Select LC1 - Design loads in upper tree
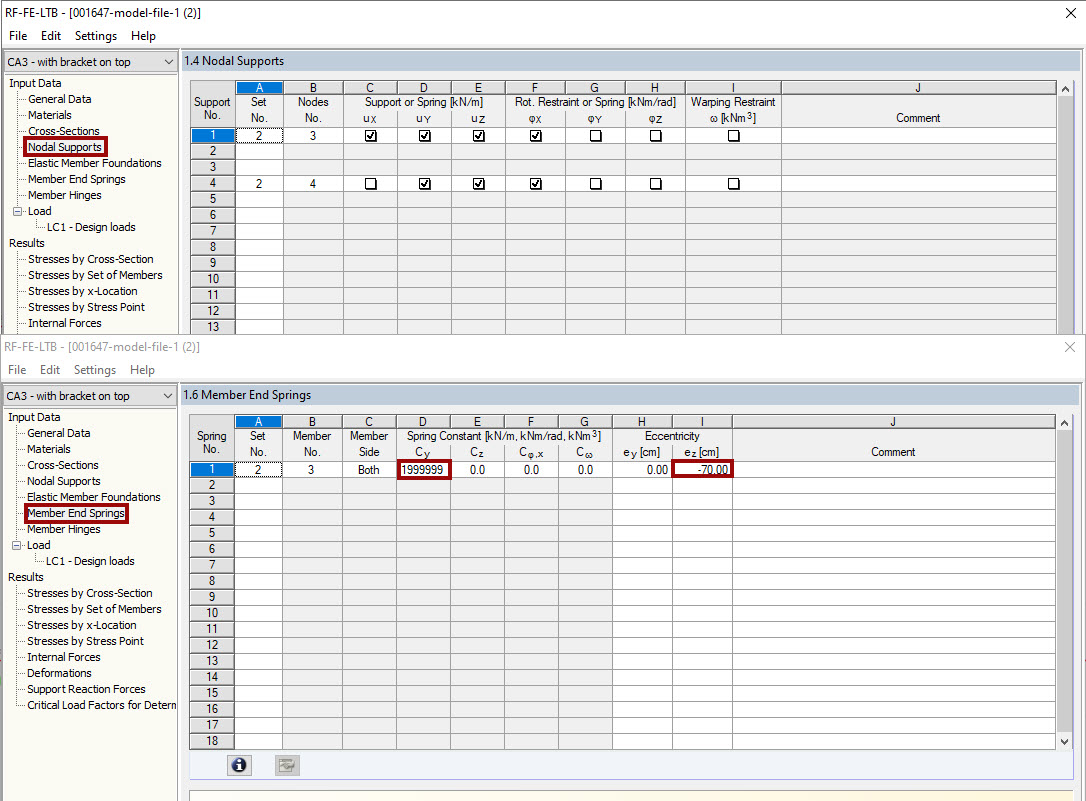 coord(91,227)
